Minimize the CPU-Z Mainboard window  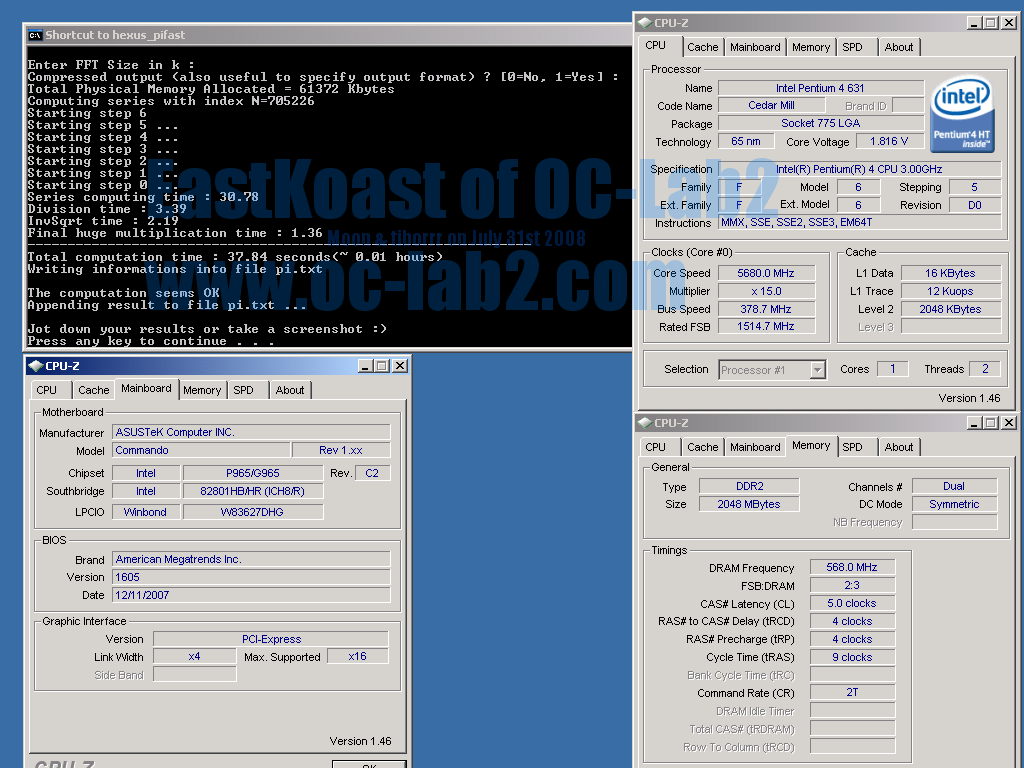(x=365, y=366)
